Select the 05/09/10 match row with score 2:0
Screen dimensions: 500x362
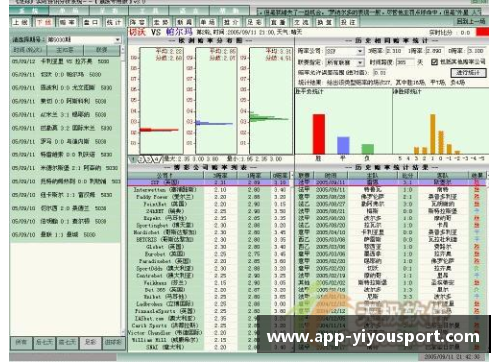tap(65, 208)
